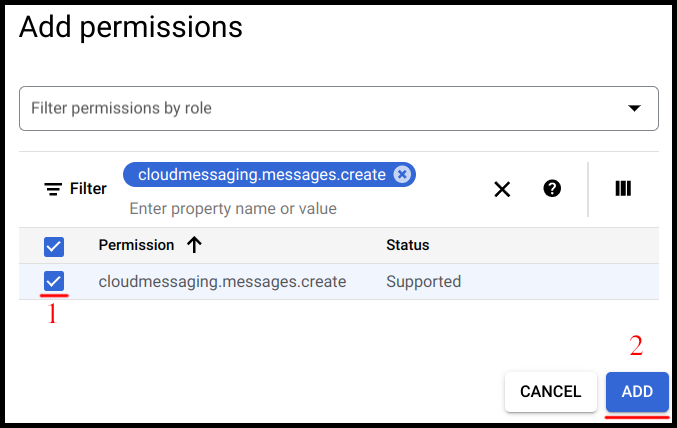Expand the role filter dropdown arrow
Screen dimensions: 677x428
pyautogui.click(x=634, y=108)
